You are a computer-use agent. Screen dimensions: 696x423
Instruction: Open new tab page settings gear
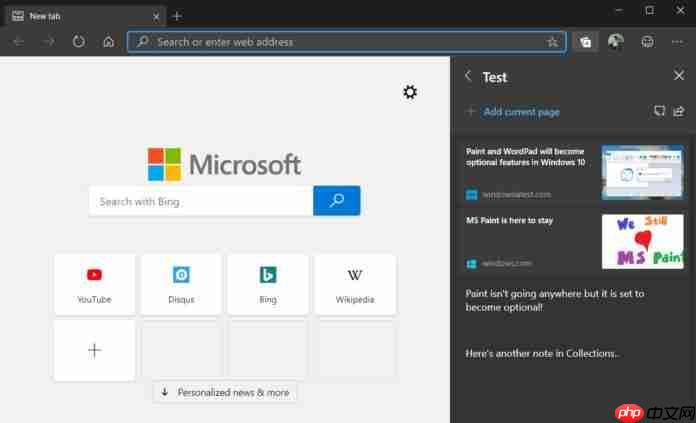(410, 92)
